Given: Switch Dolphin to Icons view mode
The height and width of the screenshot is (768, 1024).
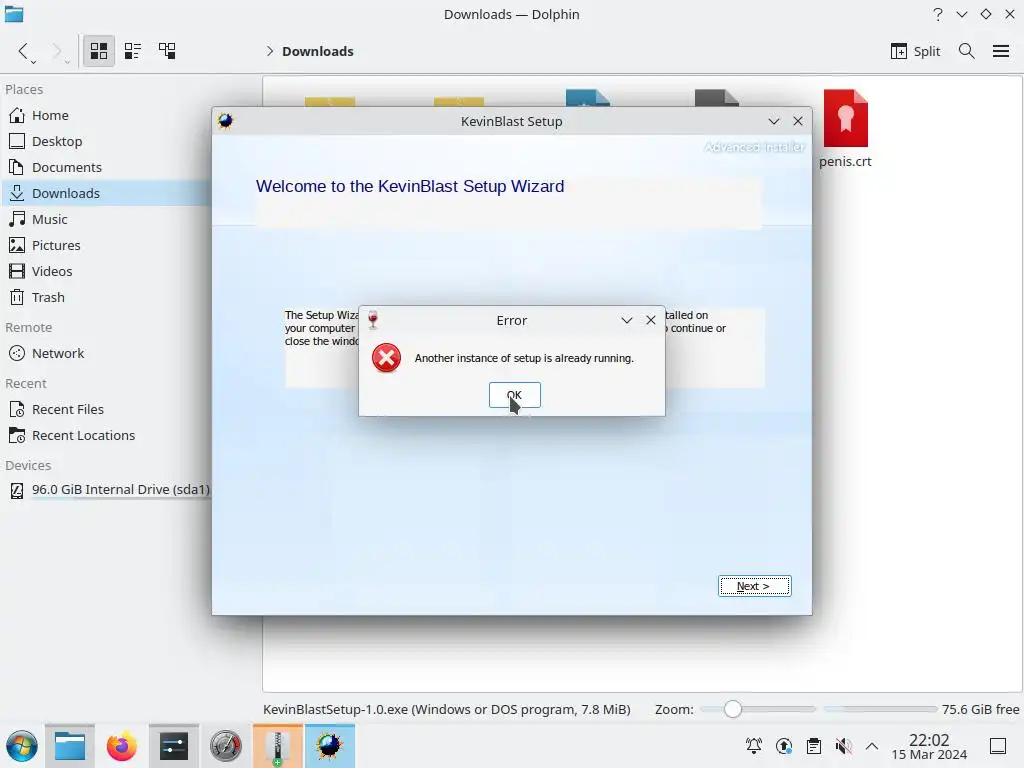Looking at the screenshot, I should pyautogui.click(x=99, y=51).
